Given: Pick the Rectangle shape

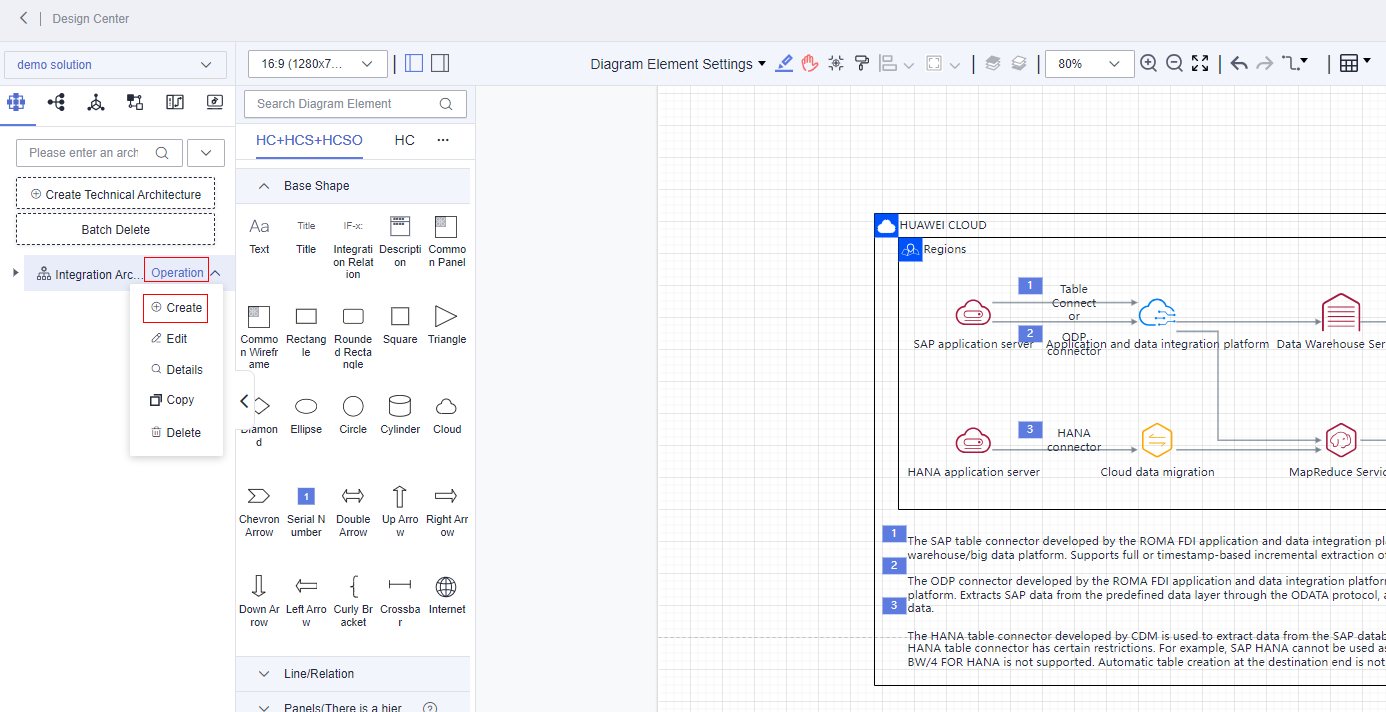Looking at the screenshot, I should coord(306,330).
